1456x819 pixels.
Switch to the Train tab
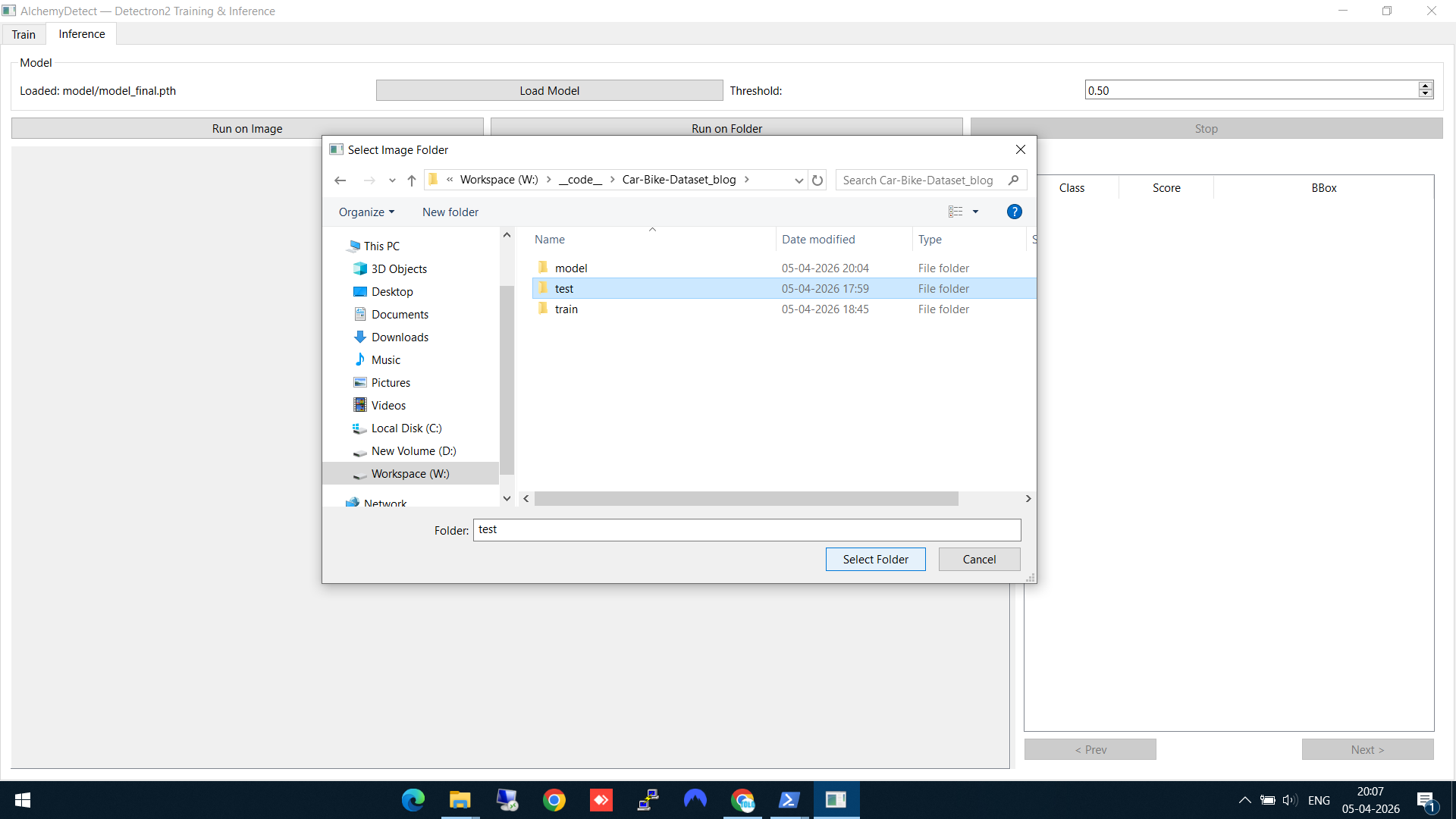24,34
